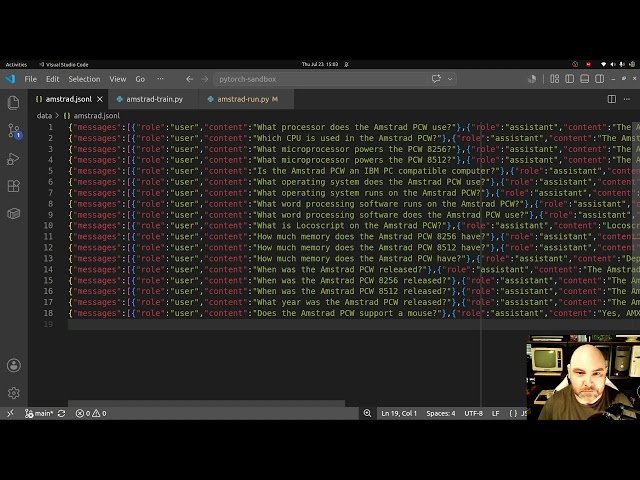Open the Manage gear icon
The height and width of the screenshot is (480, 640).
[13, 393]
